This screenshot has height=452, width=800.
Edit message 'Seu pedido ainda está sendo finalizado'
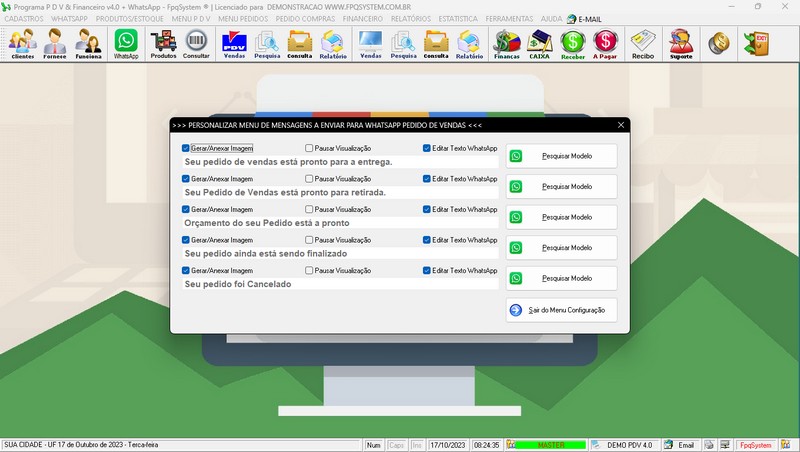coord(340,254)
